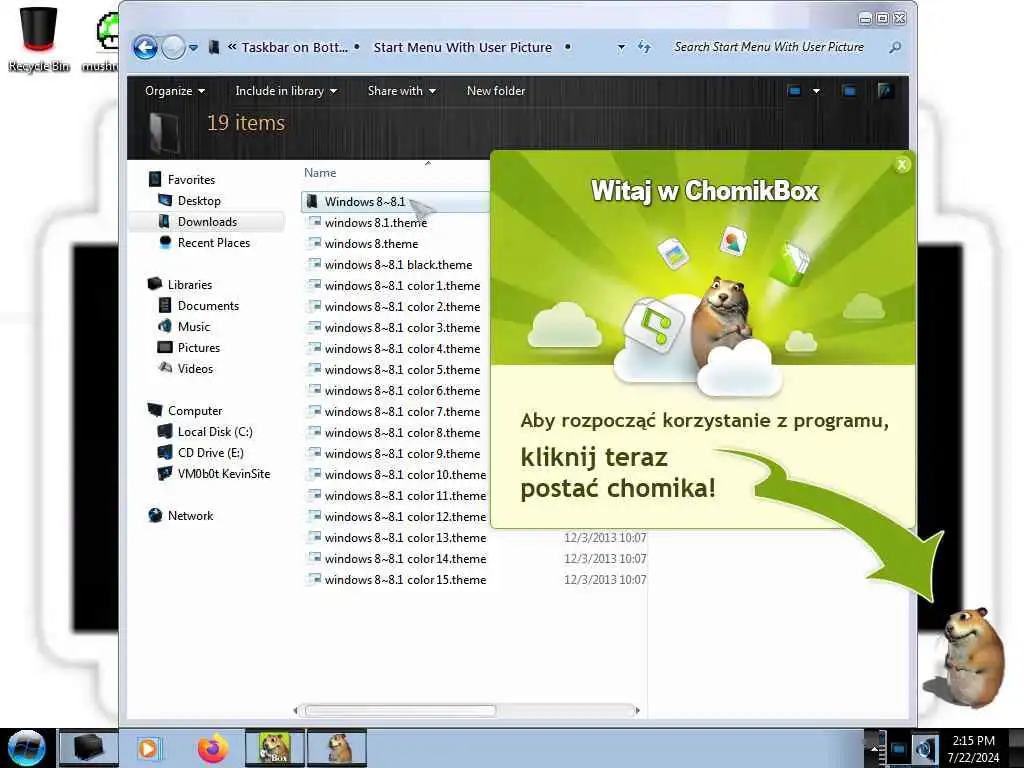Select windows 8~8.1 color 10.theme
The image size is (1024, 768).
(405, 474)
